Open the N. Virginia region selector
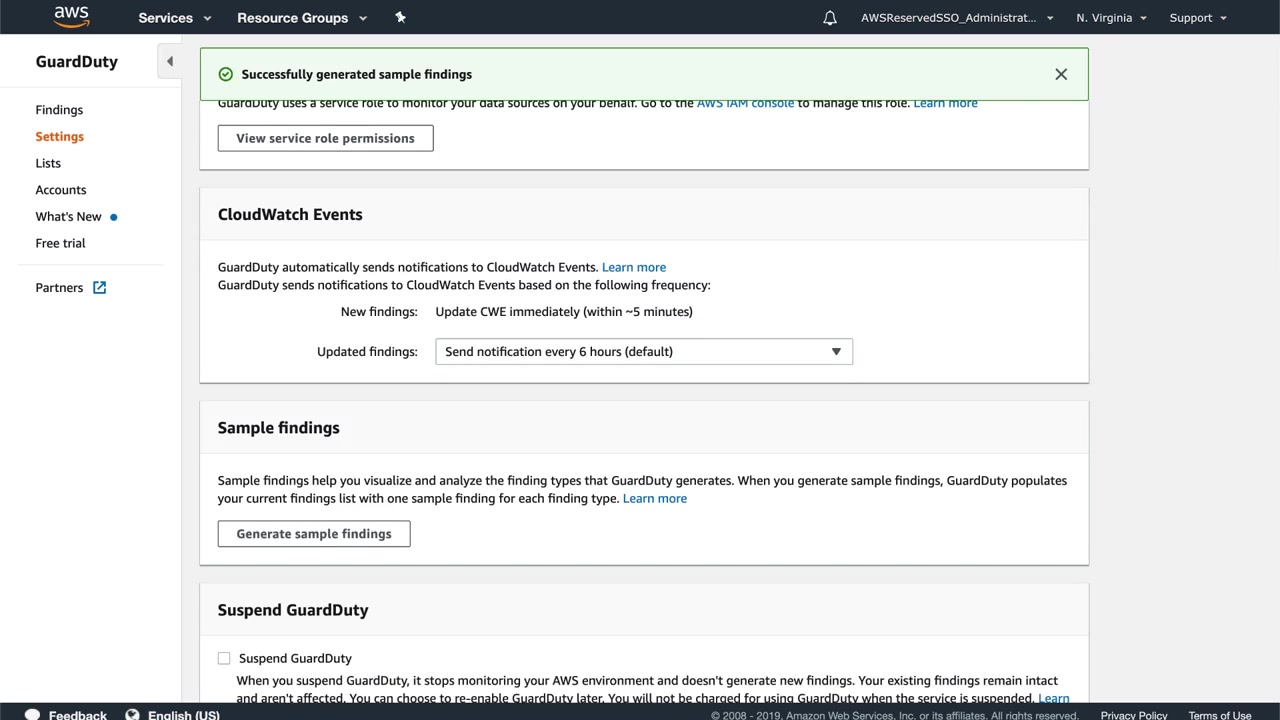Viewport: 1280px width, 720px height. [1111, 18]
